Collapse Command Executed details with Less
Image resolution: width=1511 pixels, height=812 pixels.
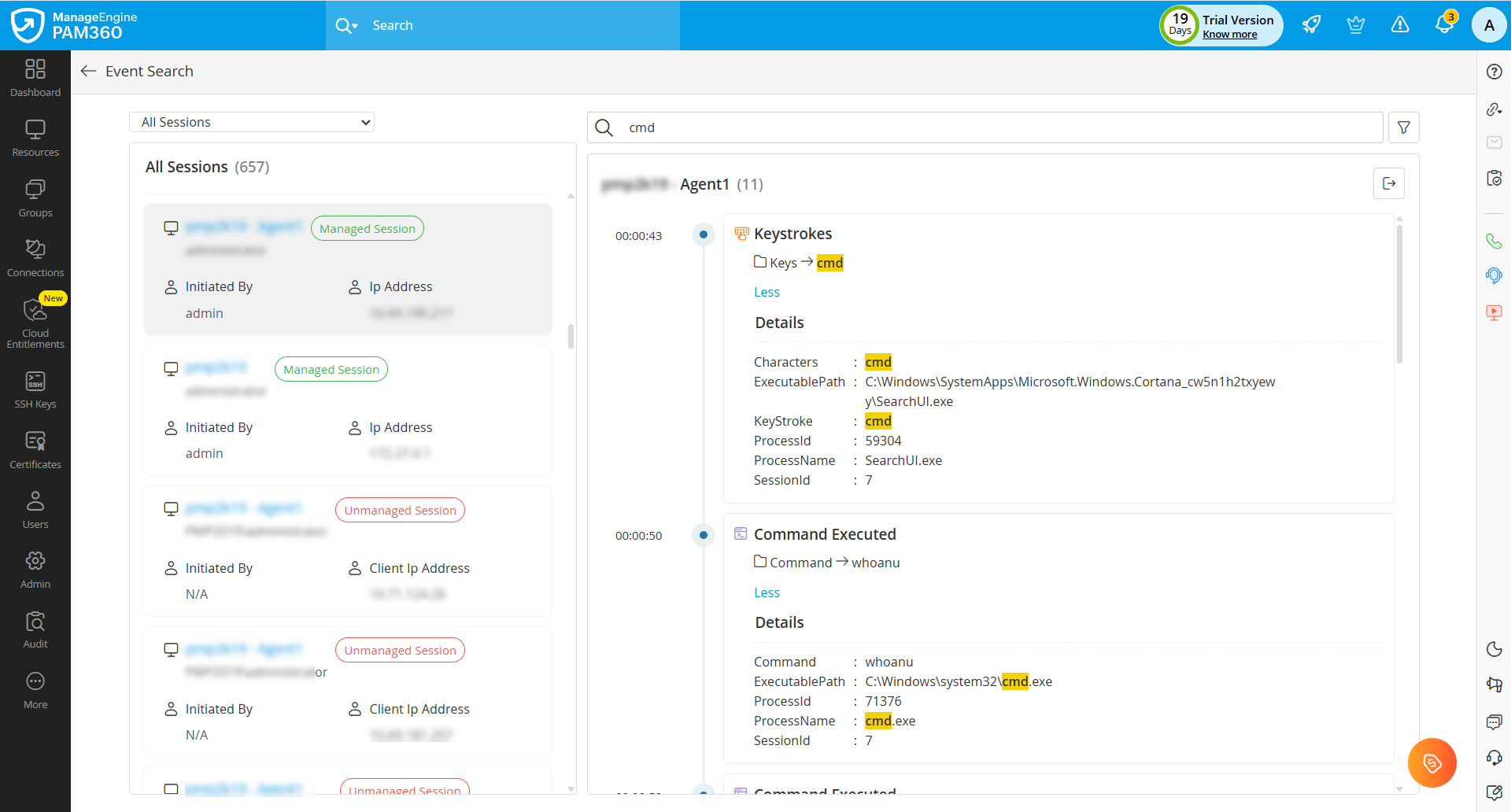pyautogui.click(x=767, y=592)
